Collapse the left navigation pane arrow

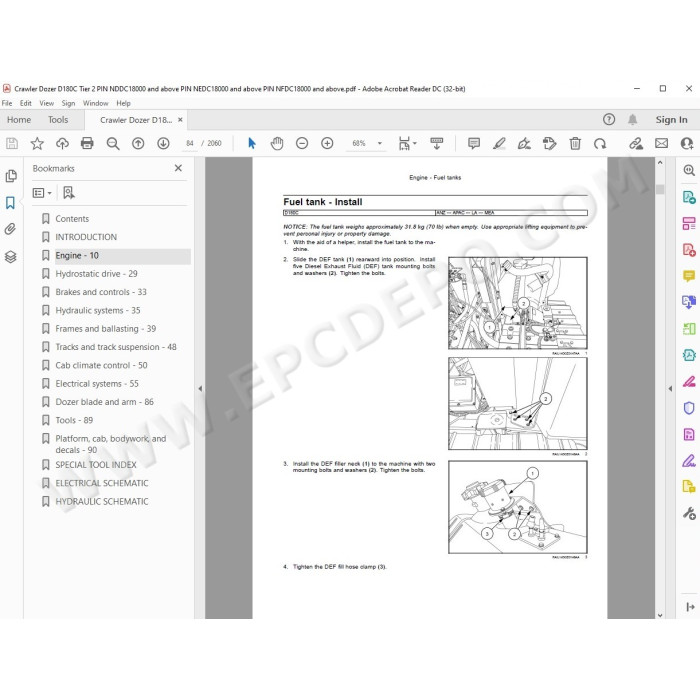200,389
